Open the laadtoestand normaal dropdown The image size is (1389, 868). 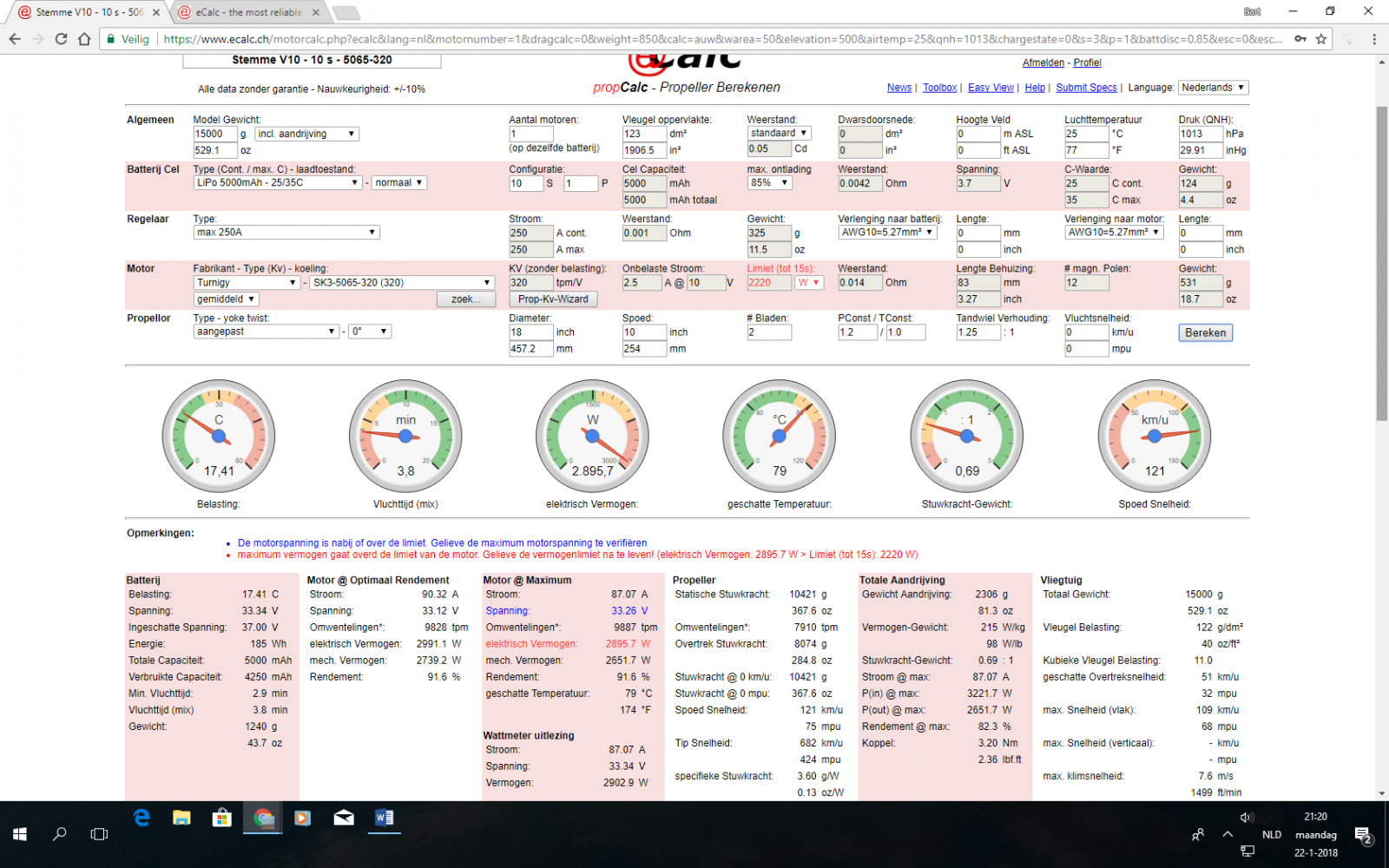click(x=398, y=183)
